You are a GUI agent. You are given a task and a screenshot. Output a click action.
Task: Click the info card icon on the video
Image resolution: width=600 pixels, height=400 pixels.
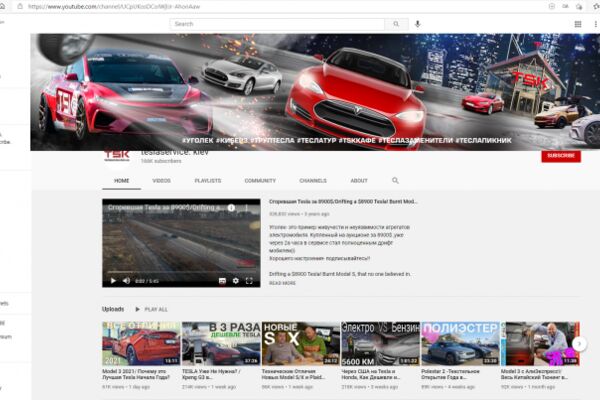coord(231,208)
